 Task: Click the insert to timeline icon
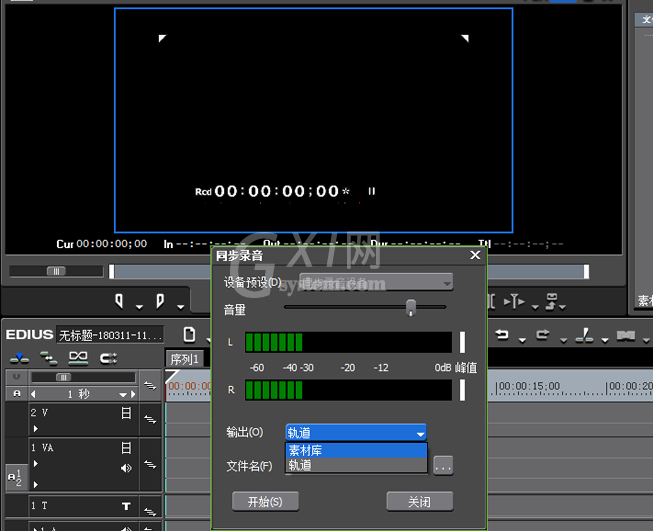514,301
